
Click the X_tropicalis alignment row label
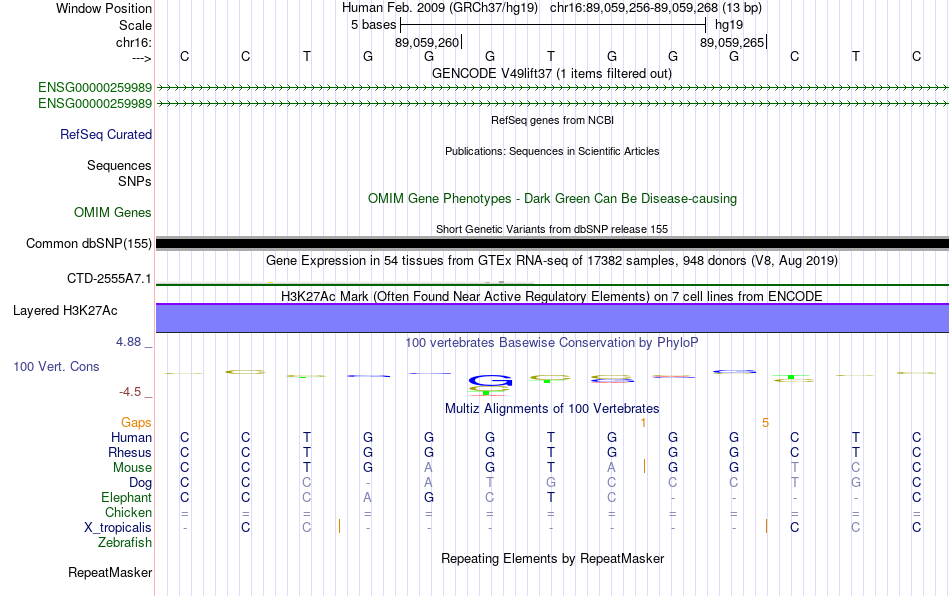coord(118,528)
